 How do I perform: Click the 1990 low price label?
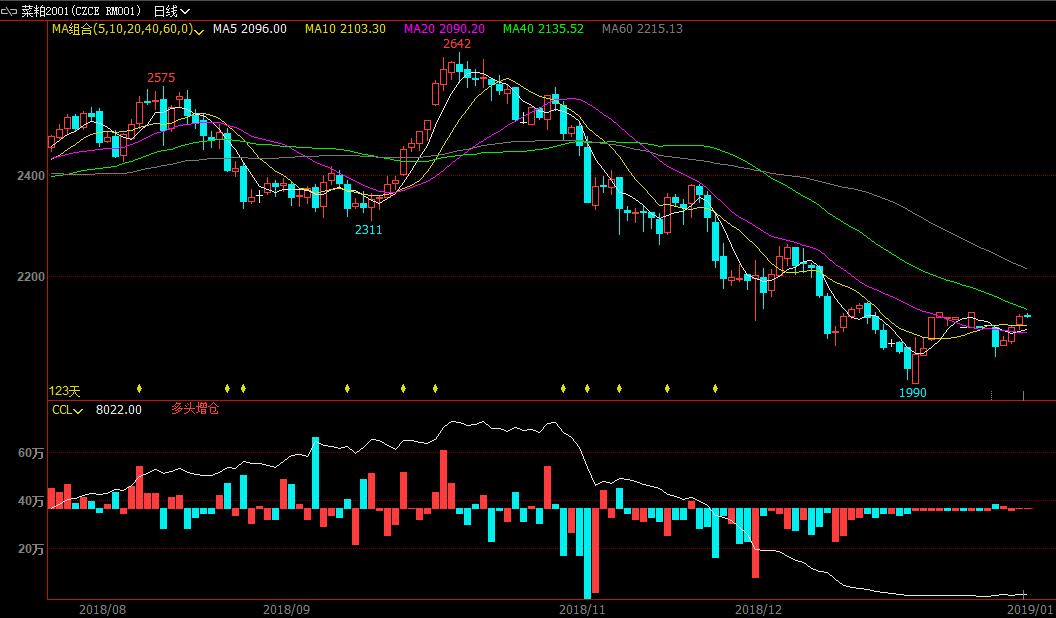[x=912, y=393]
